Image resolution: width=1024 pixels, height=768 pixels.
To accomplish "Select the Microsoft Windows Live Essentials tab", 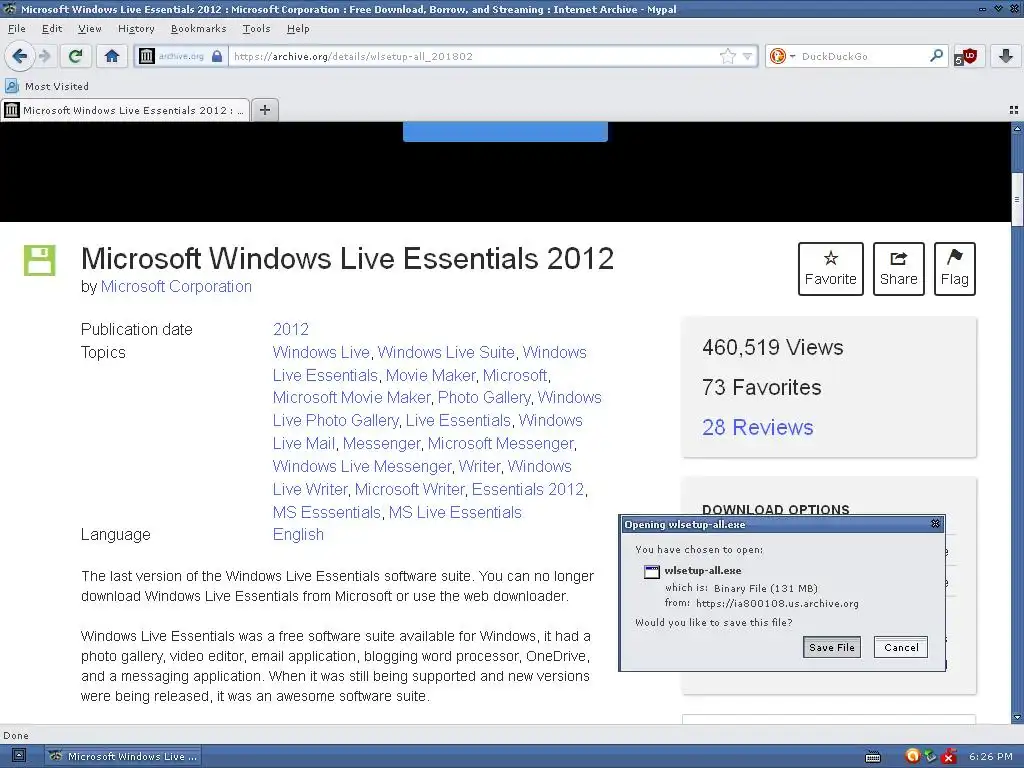I will pos(125,110).
